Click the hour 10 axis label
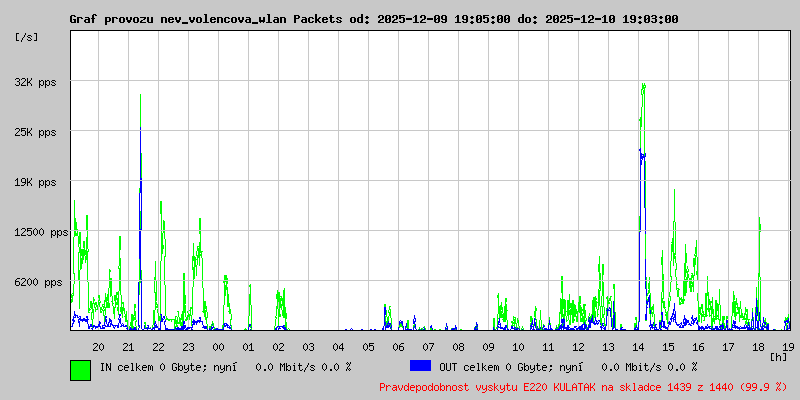The image size is (800, 400). (518, 347)
